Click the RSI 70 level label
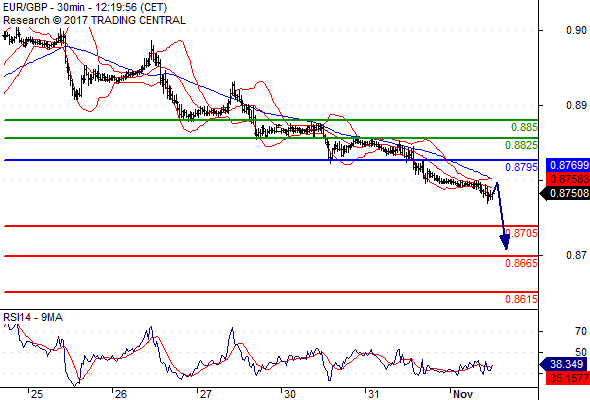Viewport: 590px width, 400px height. coord(581,332)
